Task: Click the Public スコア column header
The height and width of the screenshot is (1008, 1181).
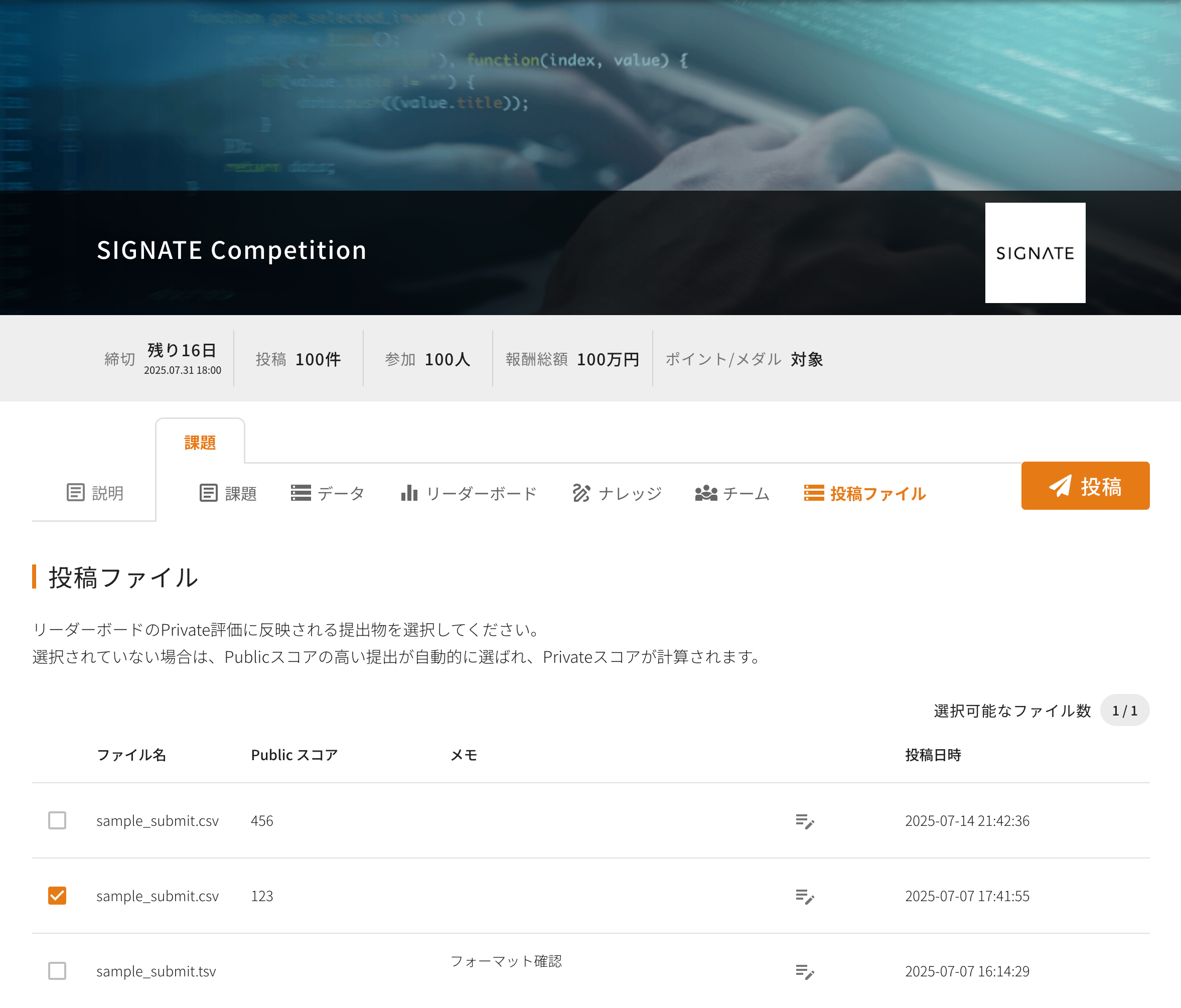Action: click(x=294, y=755)
